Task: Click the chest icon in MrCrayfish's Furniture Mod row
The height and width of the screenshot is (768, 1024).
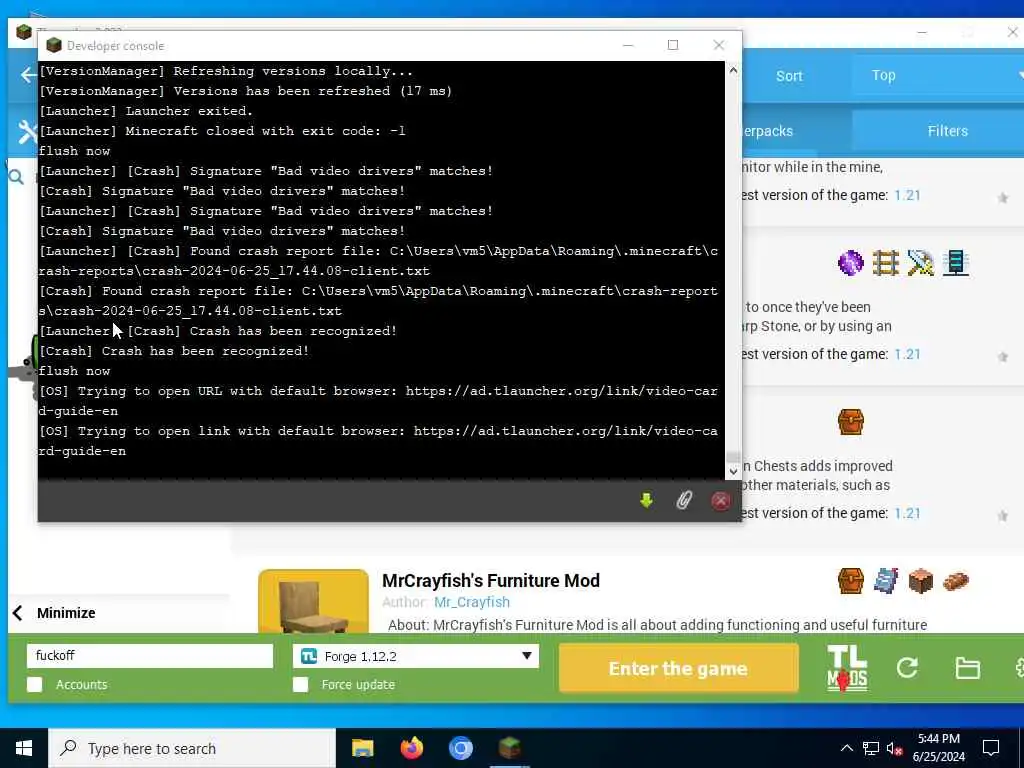Action: (850, 581)
